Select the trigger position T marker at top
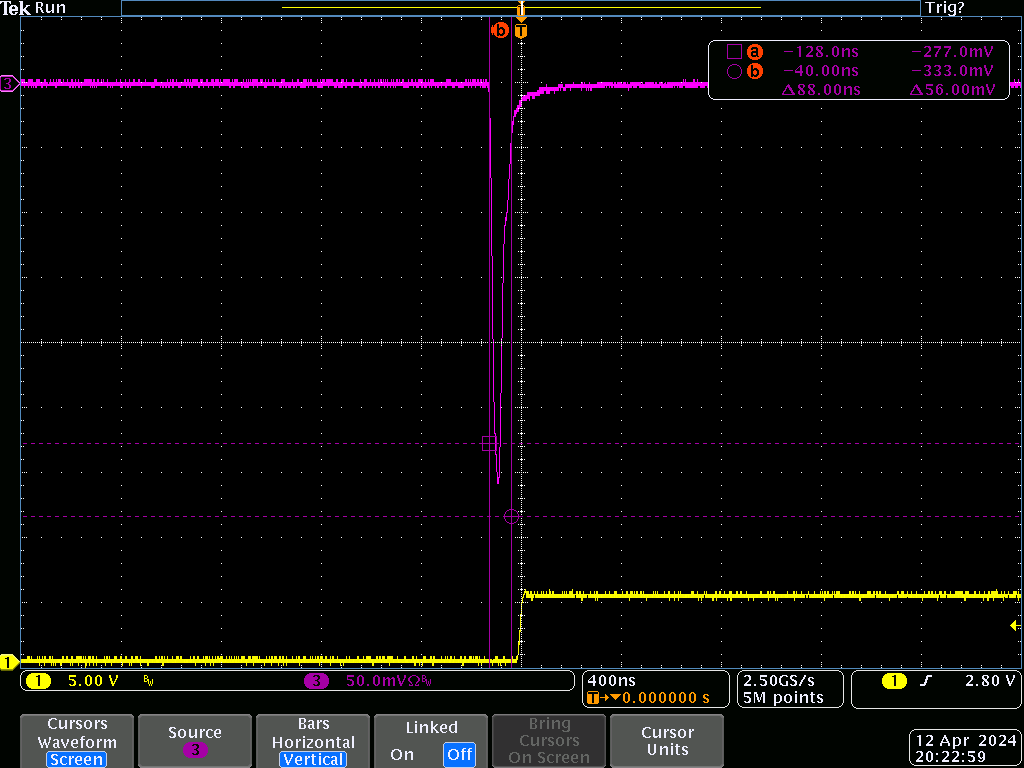The width and height of the screenshot is (1024, 768). [x=521, y=31]
